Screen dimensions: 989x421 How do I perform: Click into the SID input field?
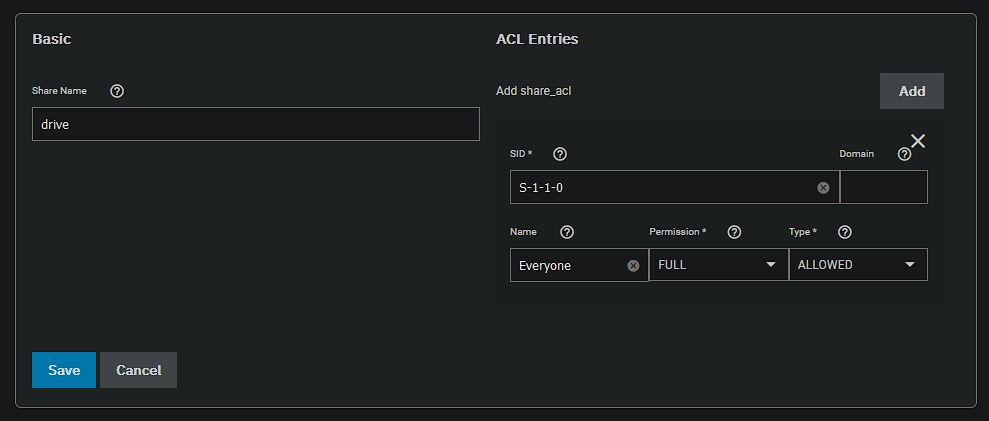pyautogui.click(x=674, y=187)
